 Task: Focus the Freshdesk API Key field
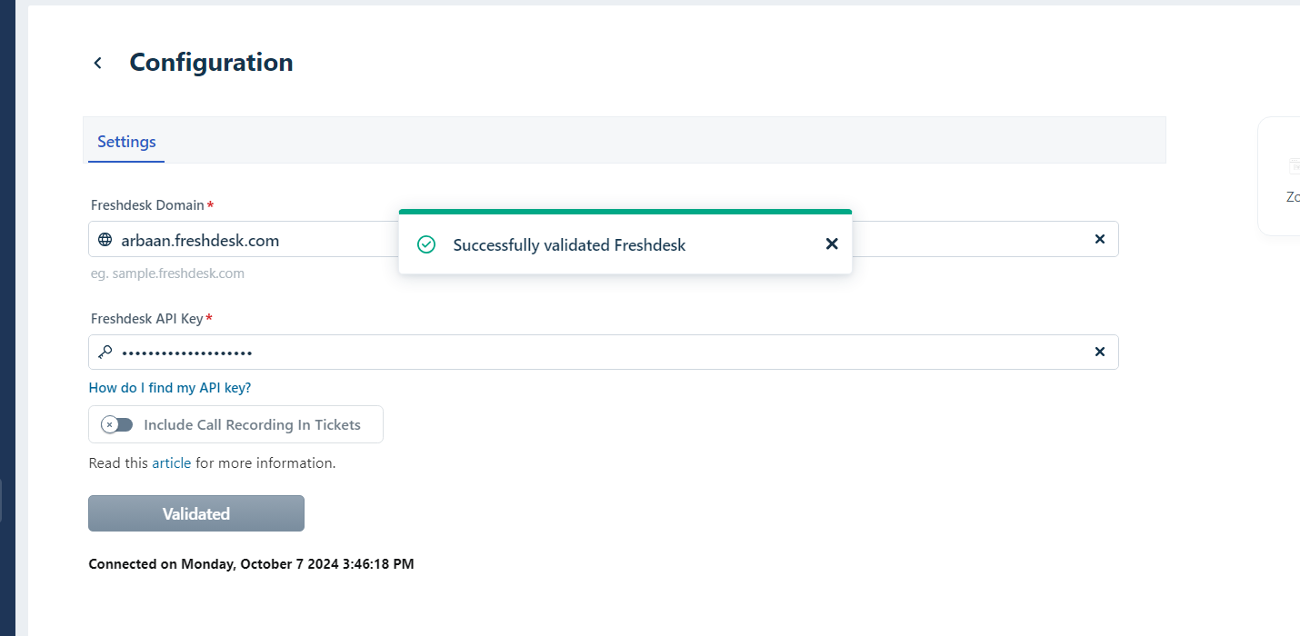pos(603,352)
